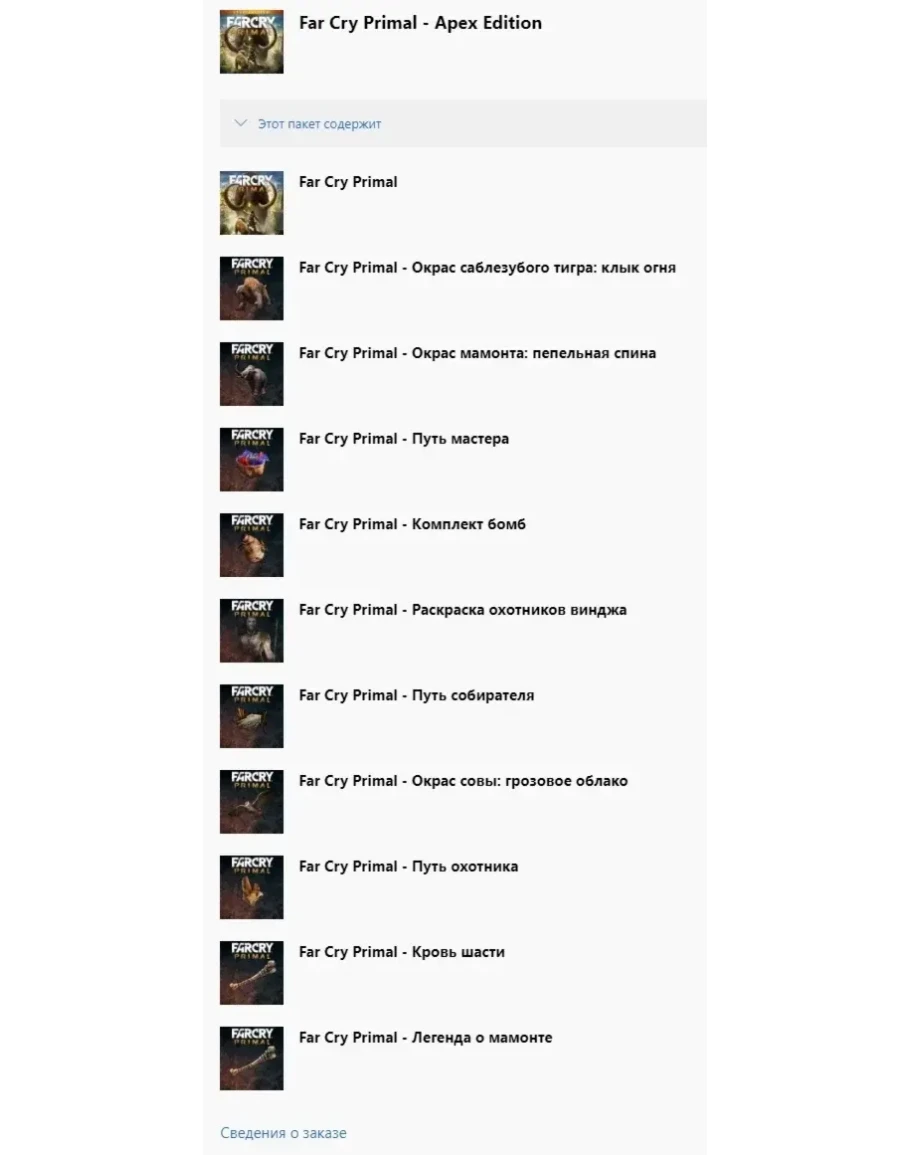Click the 'Легенда о мамонте' icon
Viewport: 910px width, 1155px height.
click(x=251, y=1058)
